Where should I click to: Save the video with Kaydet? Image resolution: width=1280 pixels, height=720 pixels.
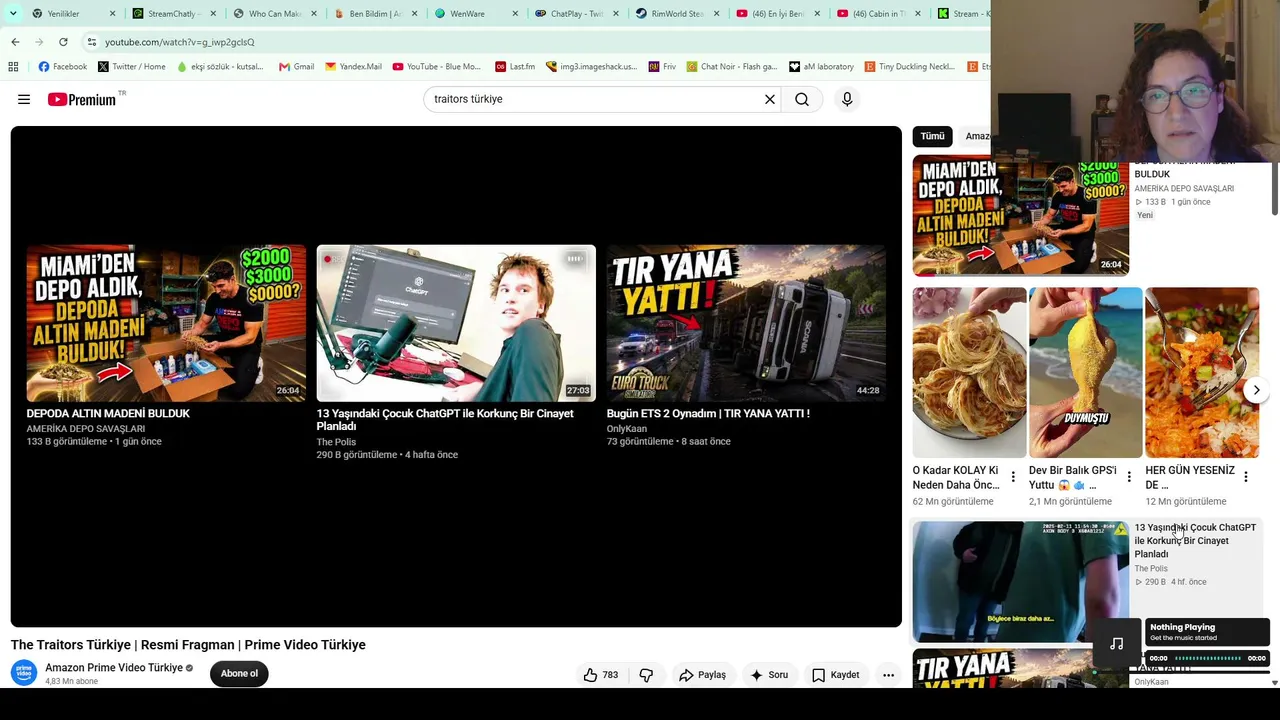tap(835, 675)
